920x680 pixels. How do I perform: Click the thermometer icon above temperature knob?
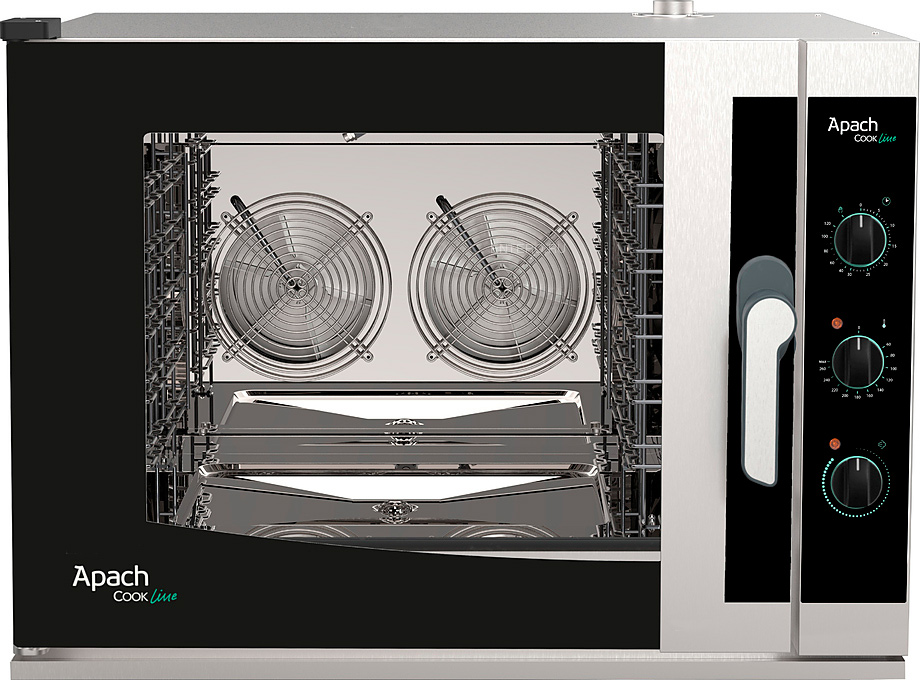click(884, 324)
